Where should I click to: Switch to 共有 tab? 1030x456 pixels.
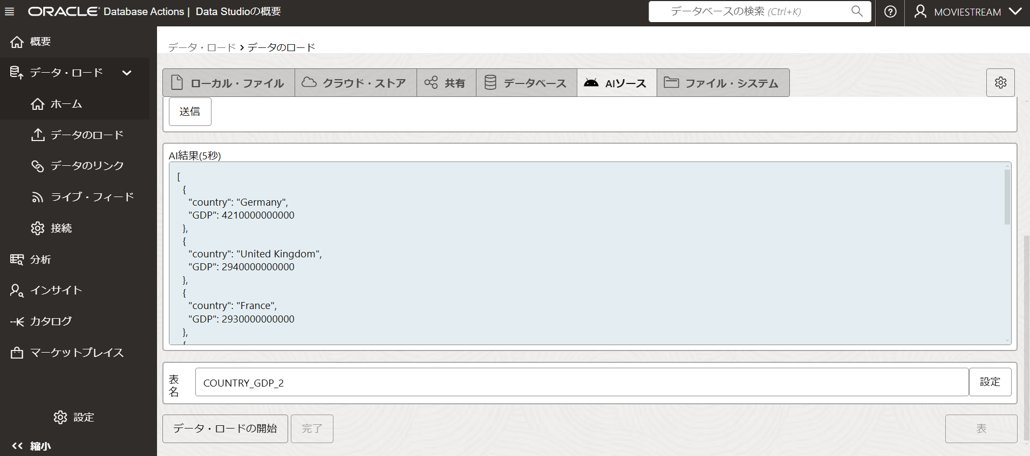[446, 83]
